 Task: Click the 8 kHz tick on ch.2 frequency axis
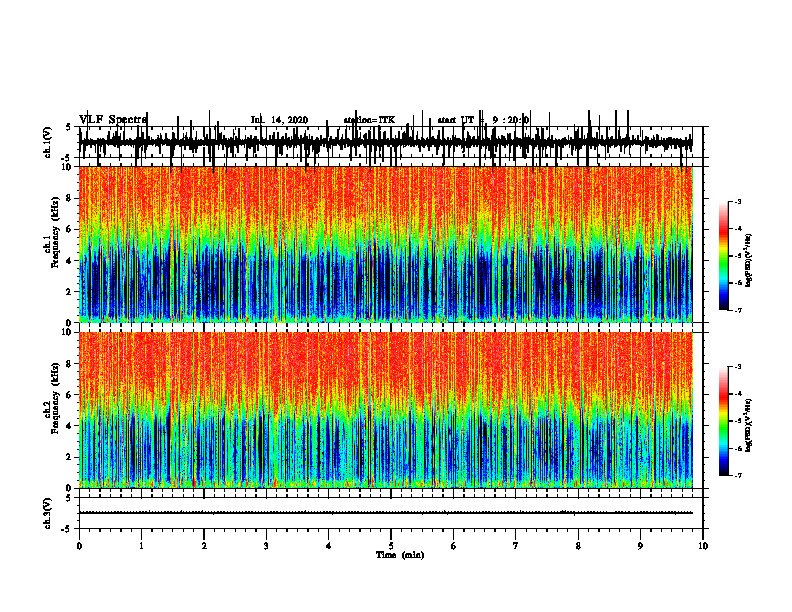click(70, 364)
